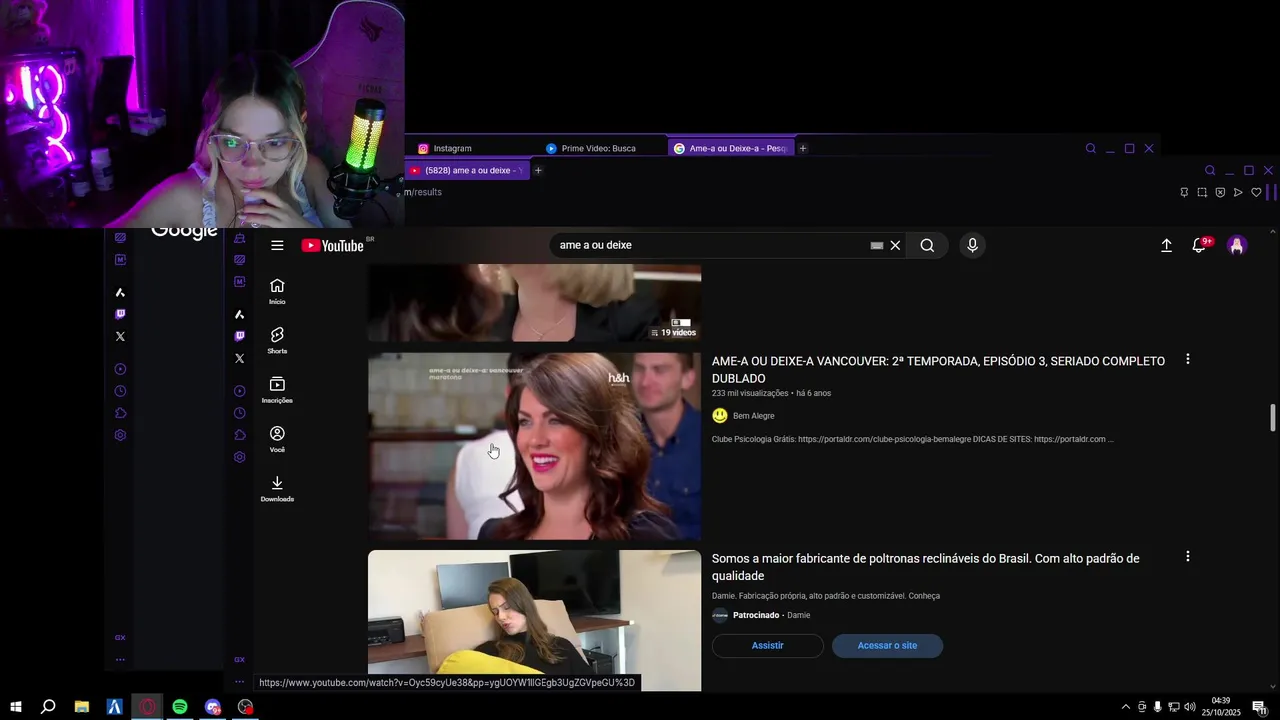Open history clock in the back window sidebar
1280x720 pixels.
tap(120, 391)
